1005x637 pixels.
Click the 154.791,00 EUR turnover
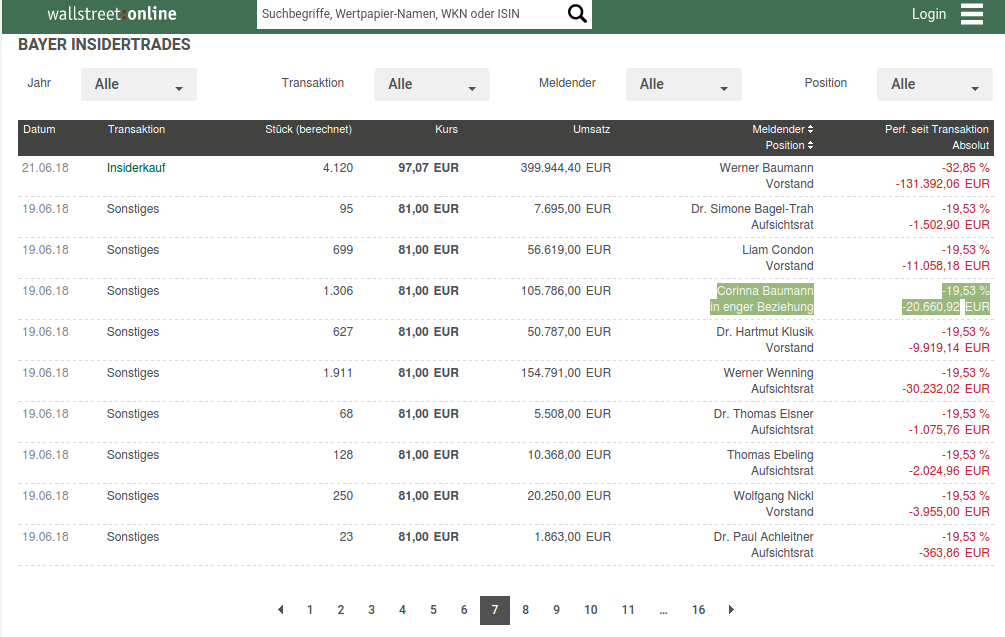point(565,373)
